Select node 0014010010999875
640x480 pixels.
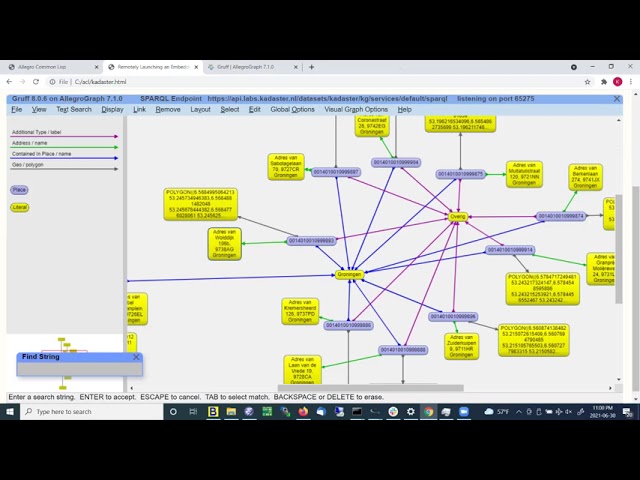(460, 174)
